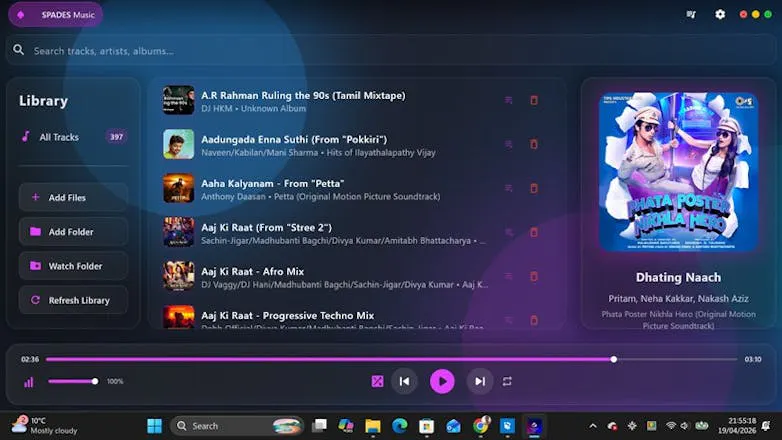Open the taskbar weather widget

pos(45,426)
